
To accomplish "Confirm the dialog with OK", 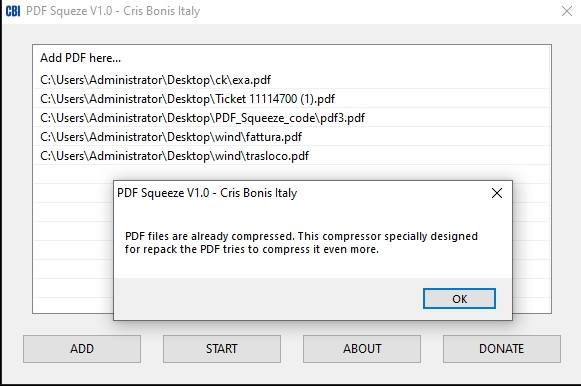I will click(459, 299).
